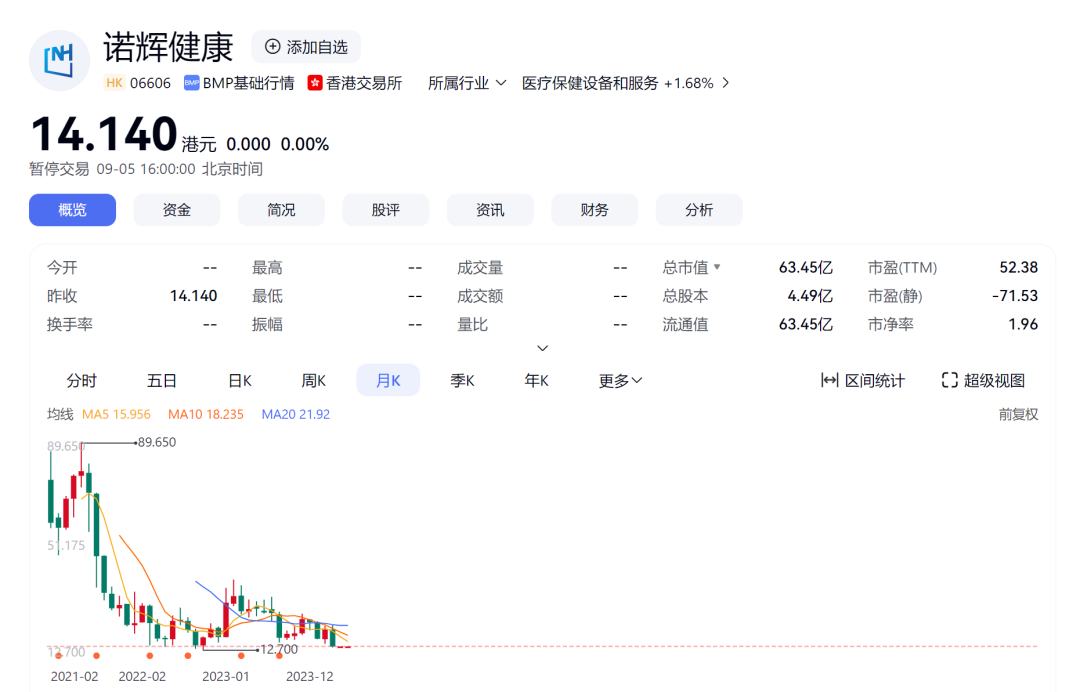Click the 均线 label
The image size is (1080, 692).
pyautogui.click(x=60, y=415)
